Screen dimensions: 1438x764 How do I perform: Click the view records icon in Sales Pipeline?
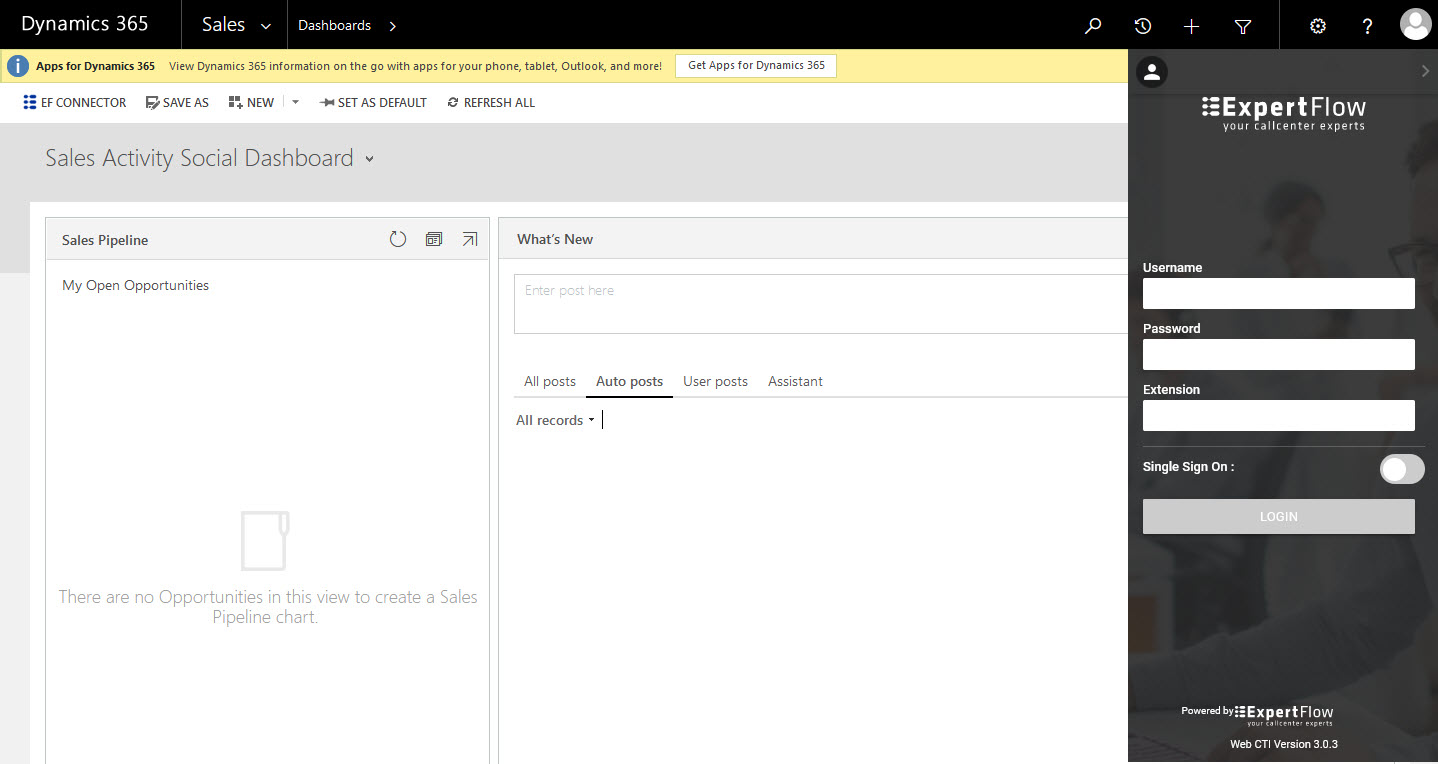[x=433, y=239]
